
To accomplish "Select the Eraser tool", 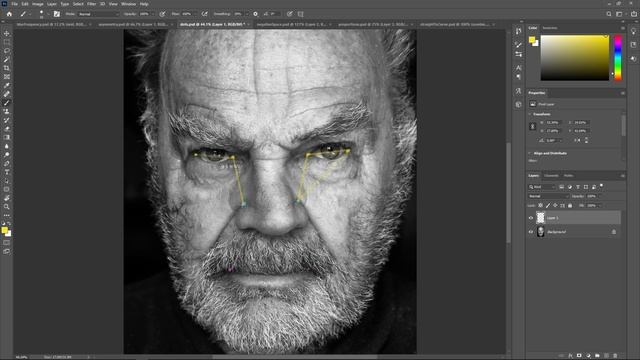I will (7, 129).
